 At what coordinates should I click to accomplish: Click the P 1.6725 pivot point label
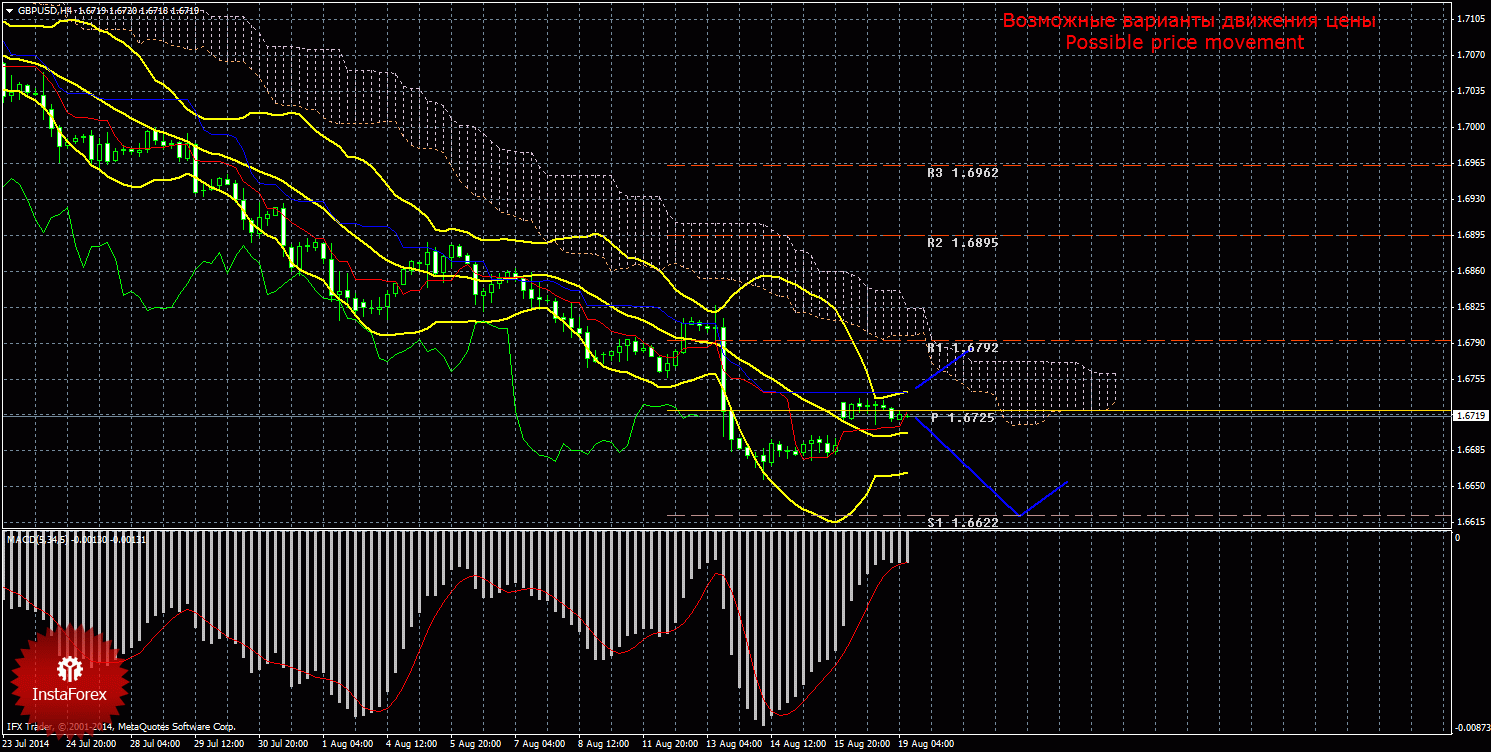tap(962, 417)
